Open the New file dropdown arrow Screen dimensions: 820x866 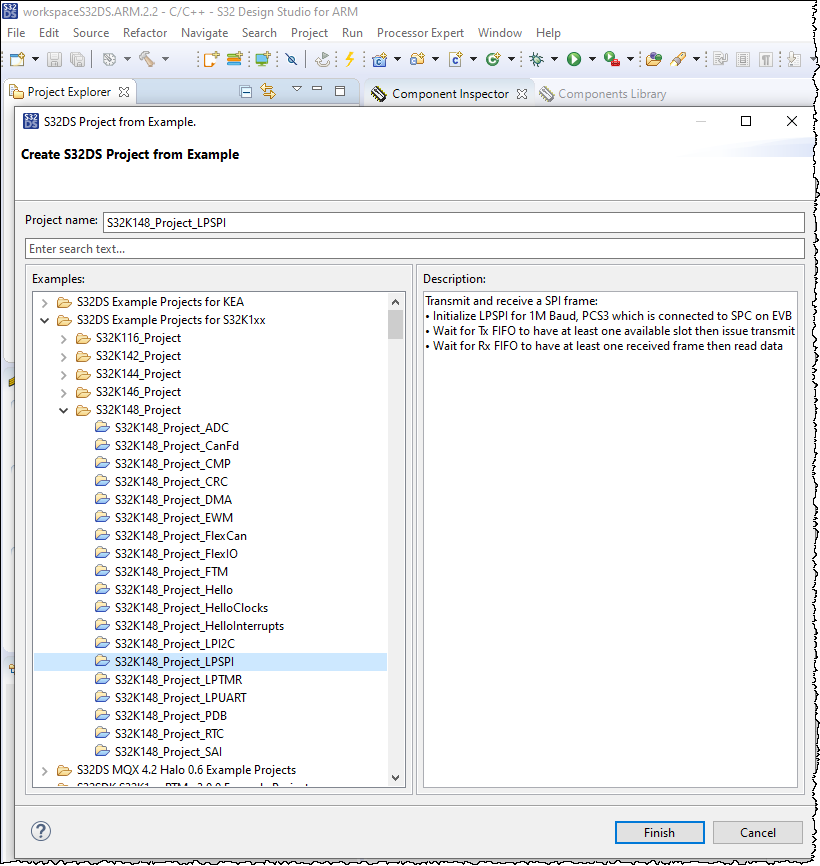35,59
